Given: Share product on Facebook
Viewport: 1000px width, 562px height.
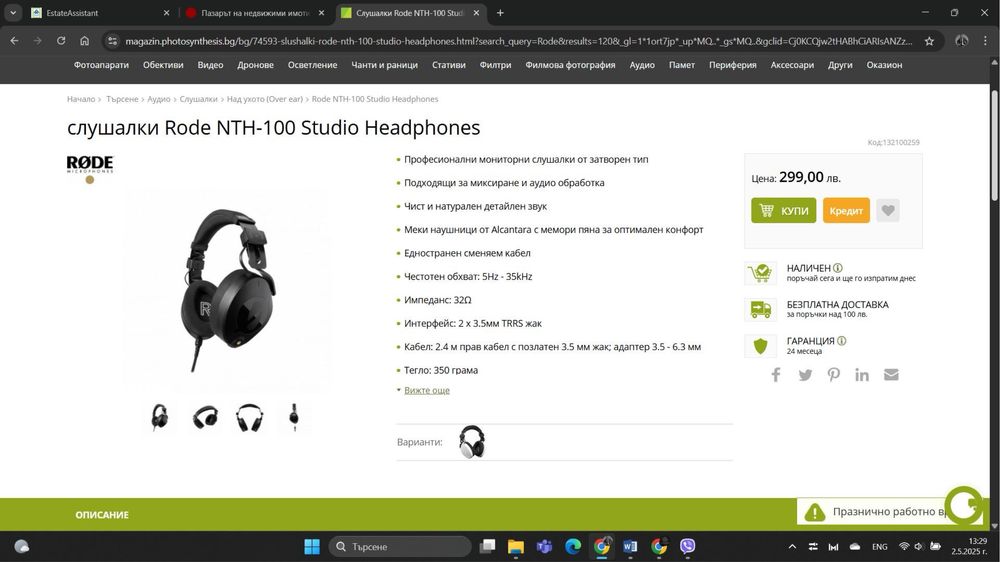Looking at the screenshot, I should 776,374.
